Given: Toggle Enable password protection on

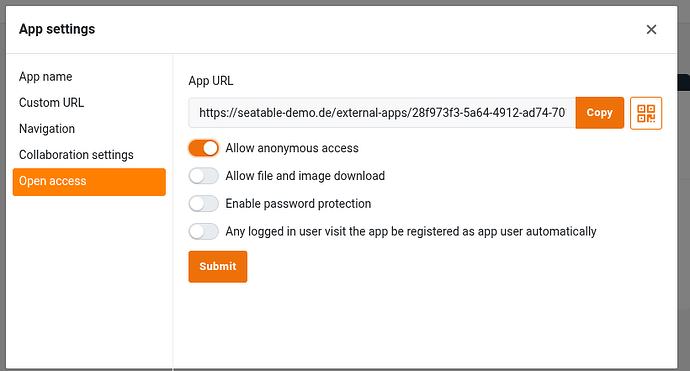Looking at the screenshot, I should 204,204.
